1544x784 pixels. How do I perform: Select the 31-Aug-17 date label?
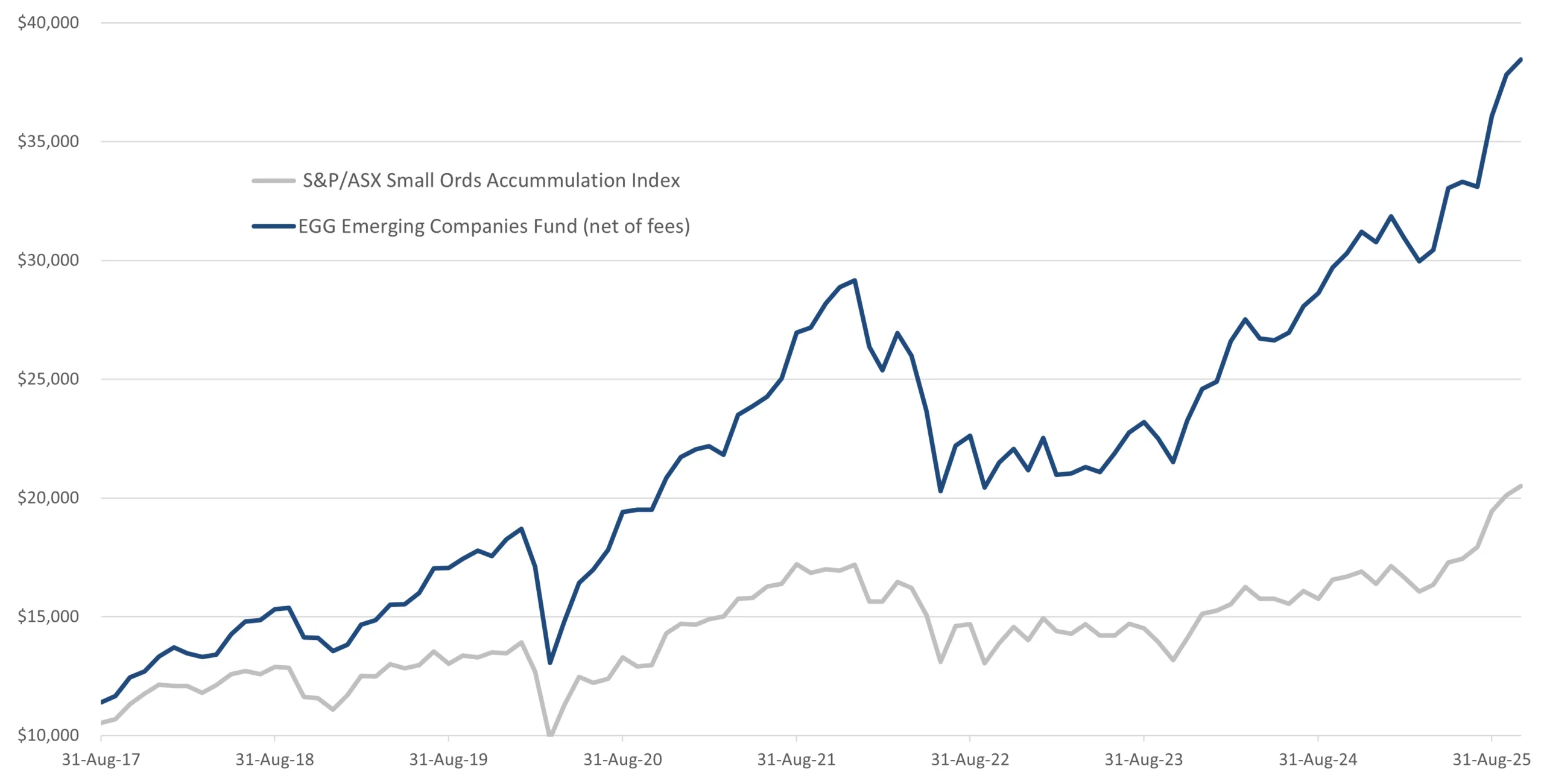[x=101, y=760]
